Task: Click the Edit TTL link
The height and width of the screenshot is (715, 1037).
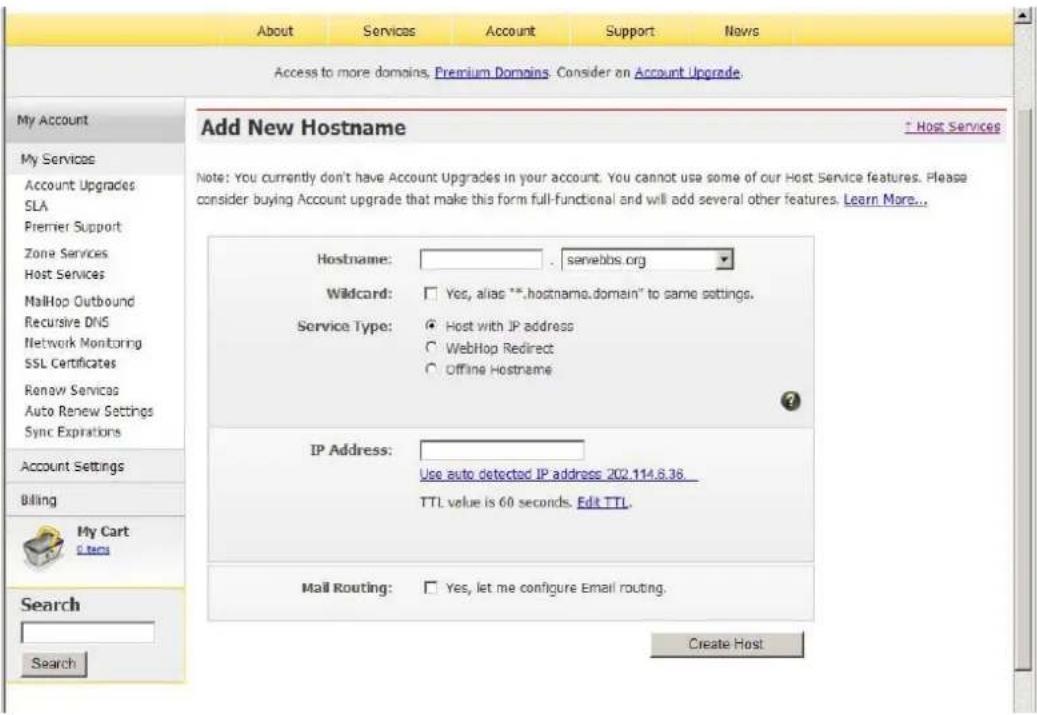Action: [602, 502]
